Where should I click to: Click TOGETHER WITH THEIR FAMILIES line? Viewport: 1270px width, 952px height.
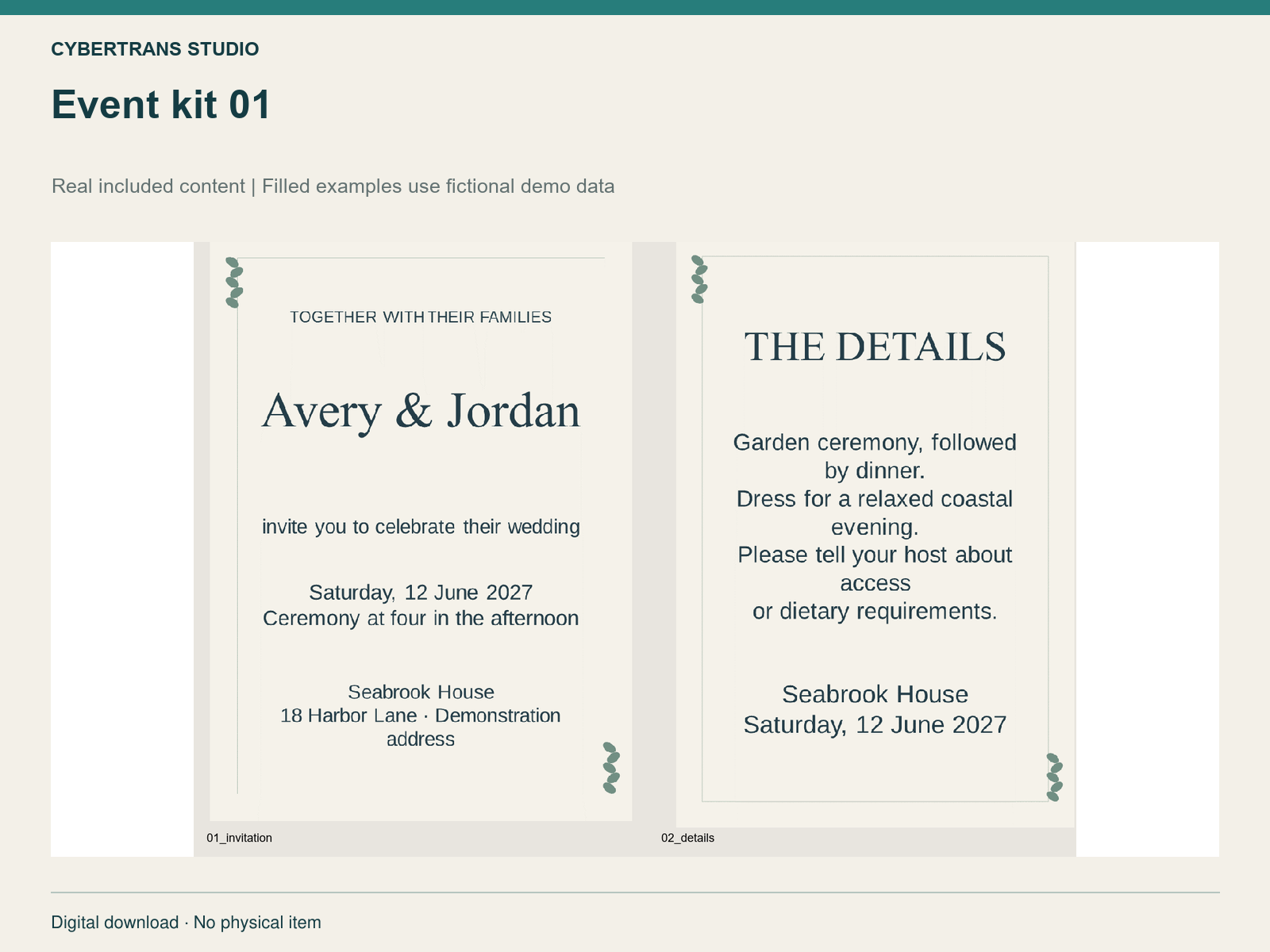(421, 317)
